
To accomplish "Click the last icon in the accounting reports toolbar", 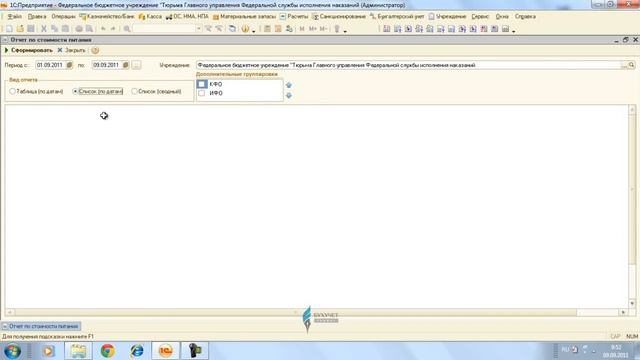I will click(505, 29).
